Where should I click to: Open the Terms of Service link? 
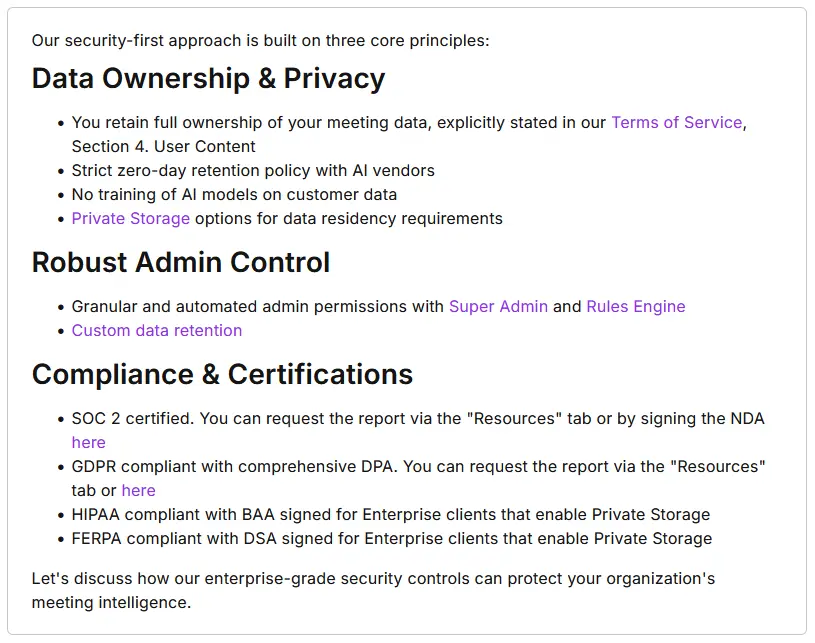[x=676, y=122]
